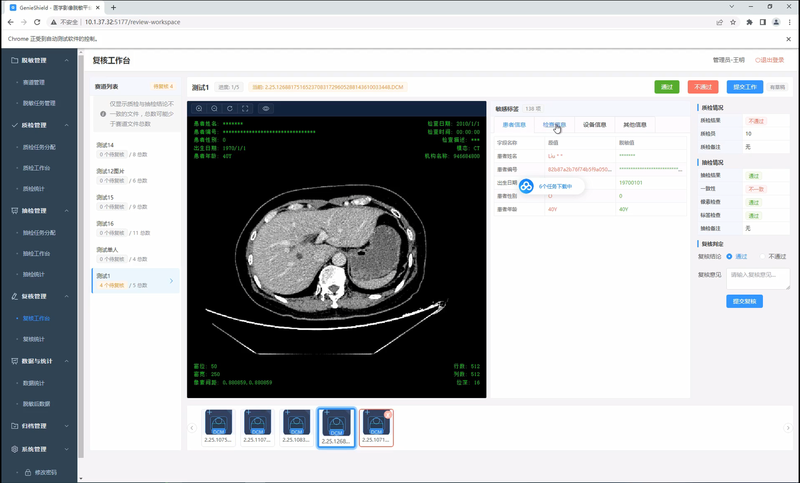Select lane 测试14 in the lane list

coord(135,149)
